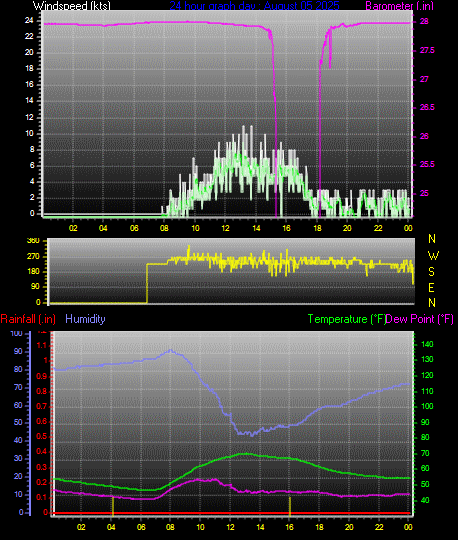Click the temperature axis value 140

(427, 344)
